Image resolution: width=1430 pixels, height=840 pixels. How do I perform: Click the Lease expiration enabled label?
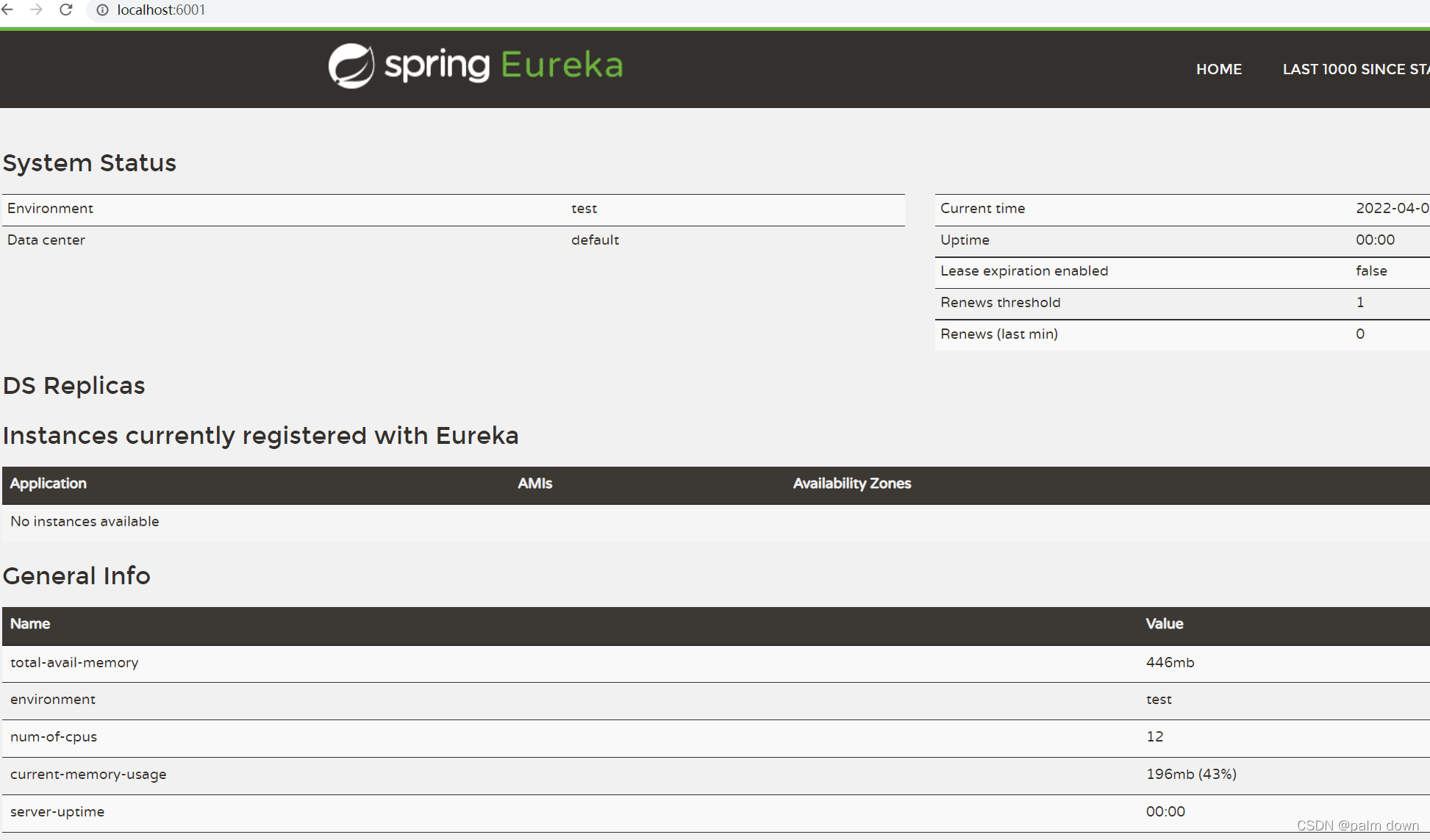coord(1024,271)
